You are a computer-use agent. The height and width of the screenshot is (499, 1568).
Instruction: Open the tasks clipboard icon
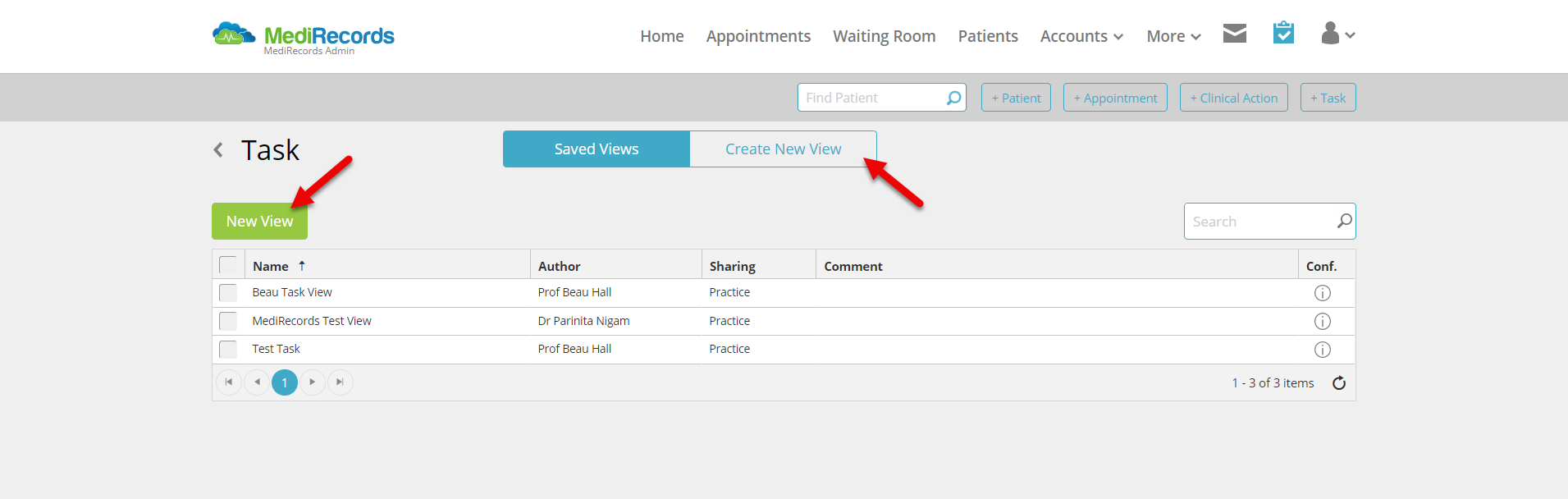point(1283,33)
